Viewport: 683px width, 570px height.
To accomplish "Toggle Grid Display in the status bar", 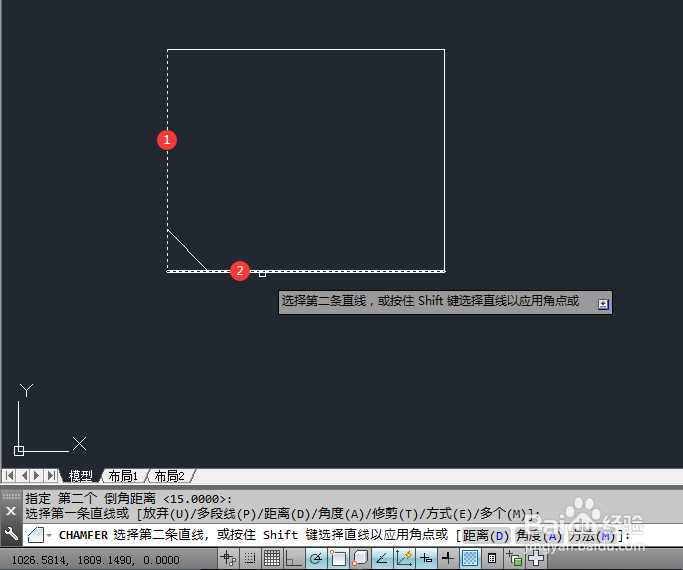I will point(272,559).
